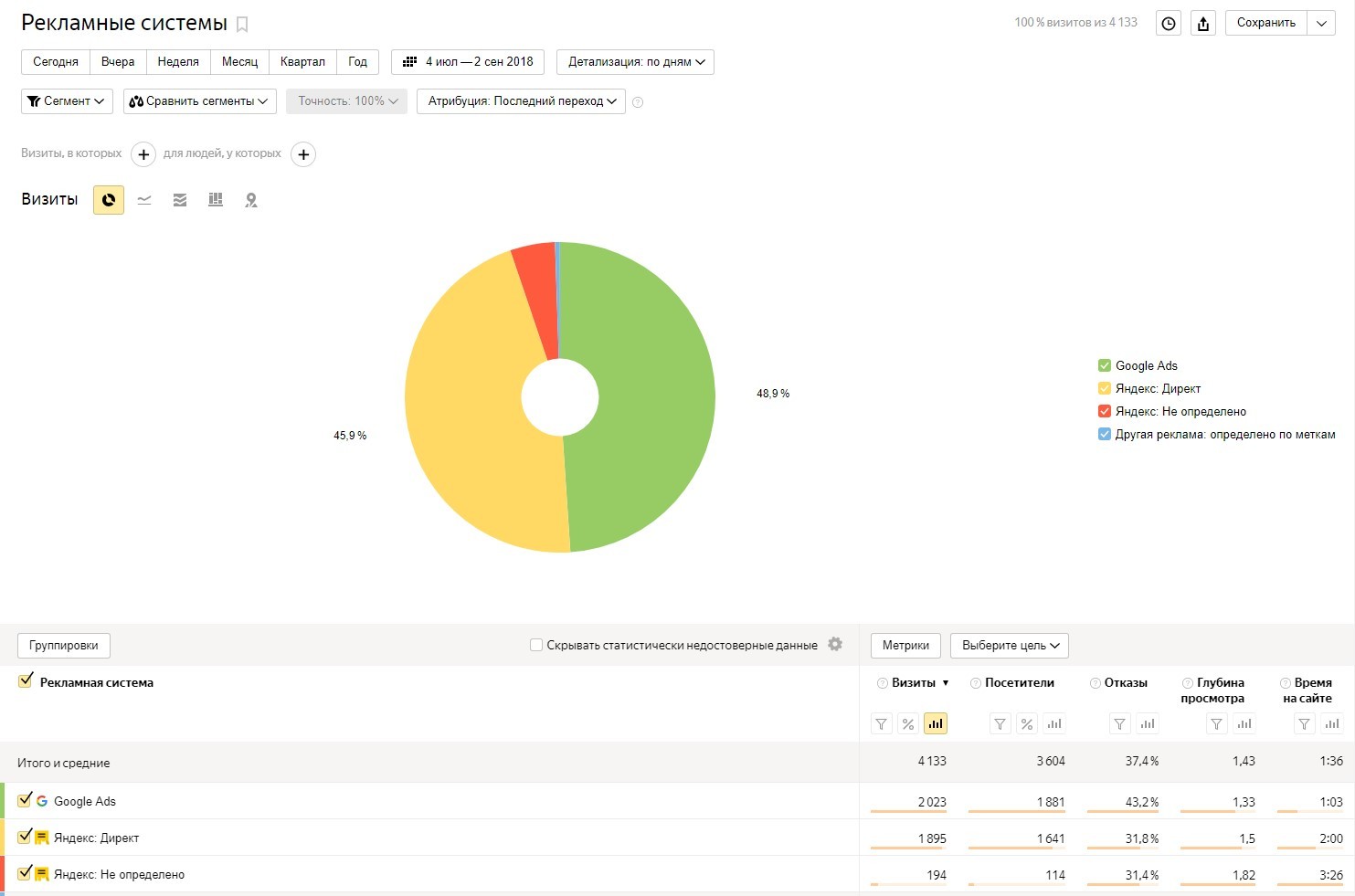Switch to the column chart view

pyautogui.click(x=216, y=200)
